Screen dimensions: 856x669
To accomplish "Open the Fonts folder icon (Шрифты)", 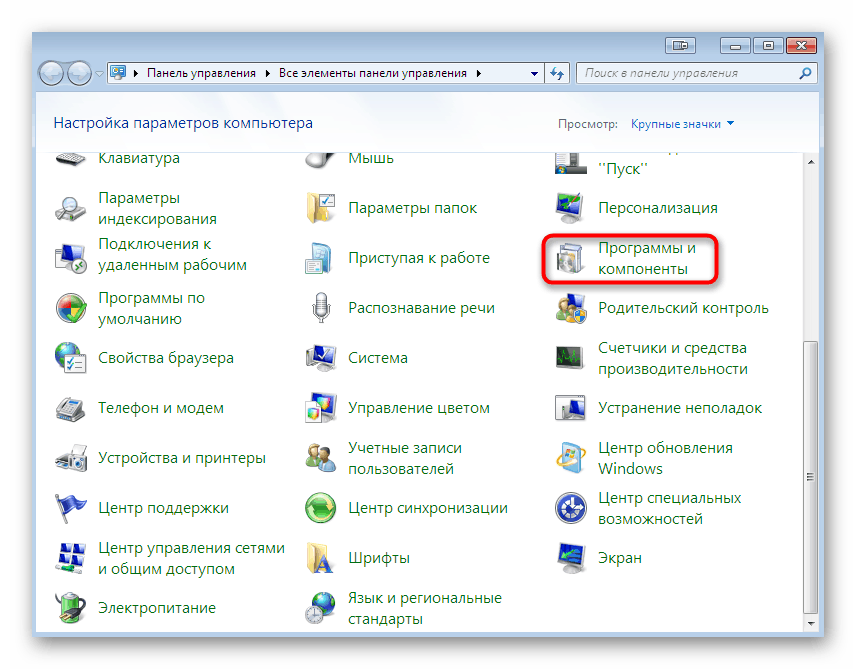I will [320, 558].
